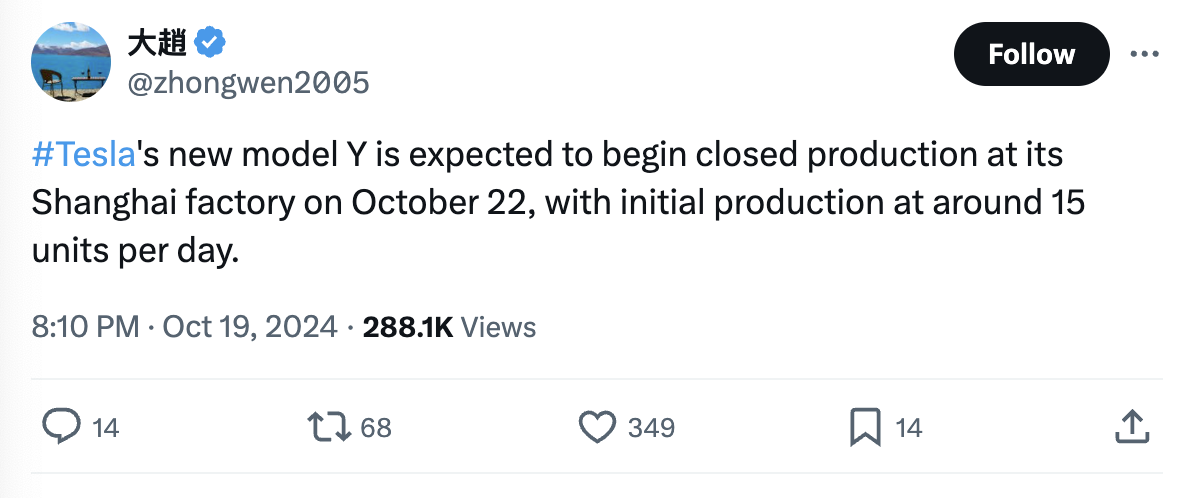Bookmark this tweet using the bookmark icon
This screenshot has height=498, width=1192.
[864, 428]
